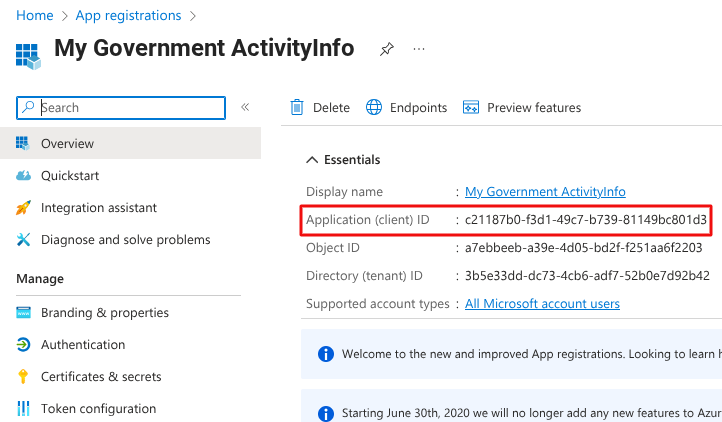Click the All Microsoft account users link
The height and width of the screenshot is (422, 722).
tap(542, 304)
